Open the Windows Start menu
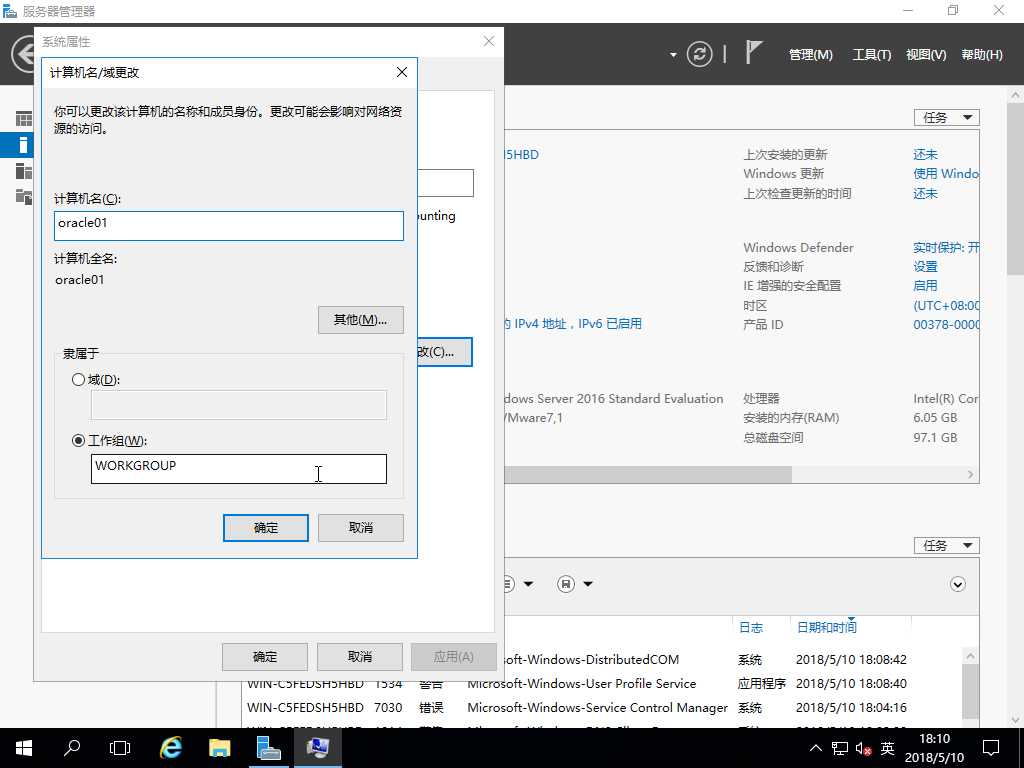This screenshot has width=1024, height=768. click(x=24, y=748)
